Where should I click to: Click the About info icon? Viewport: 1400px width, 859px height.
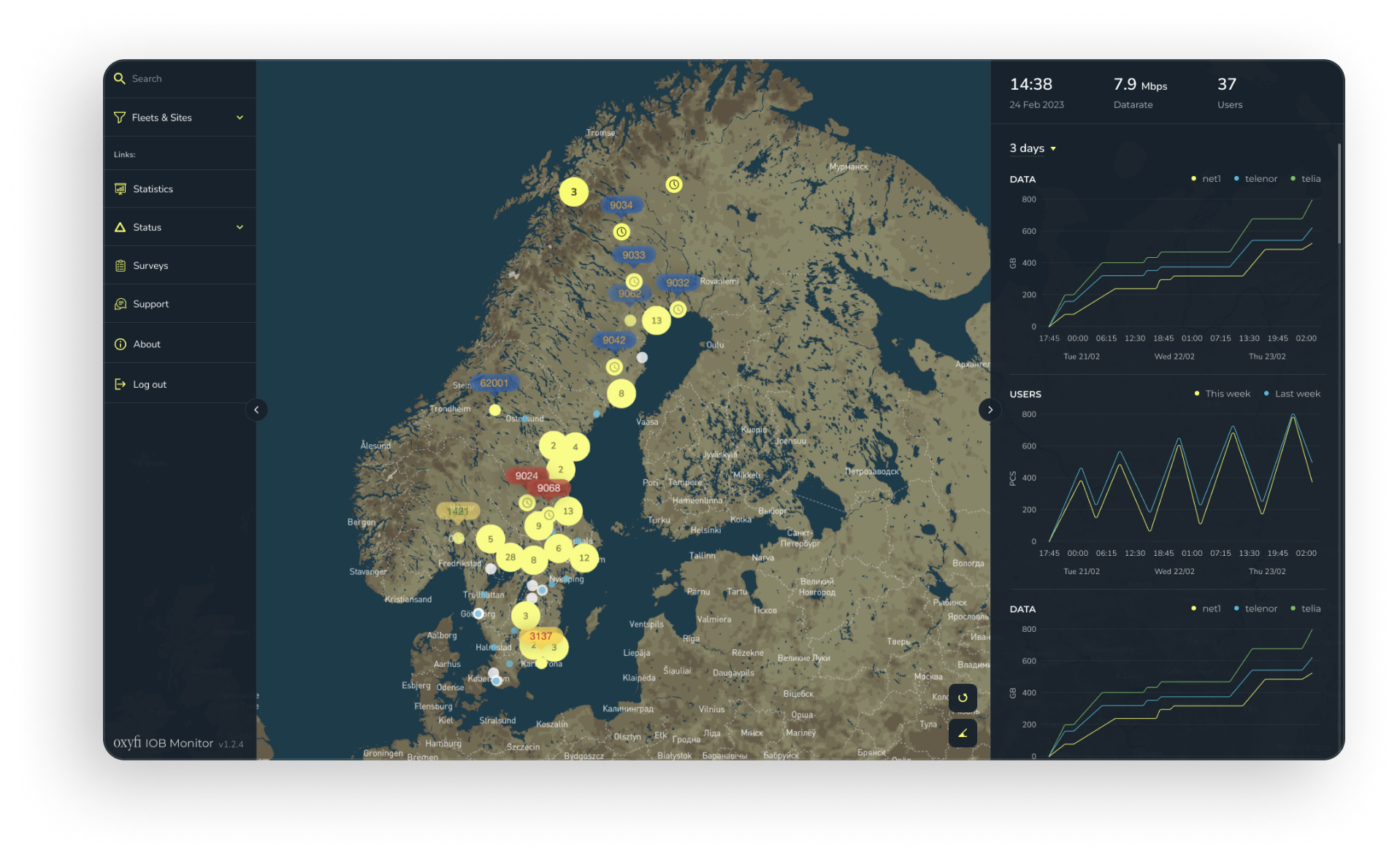pos(121,343)
